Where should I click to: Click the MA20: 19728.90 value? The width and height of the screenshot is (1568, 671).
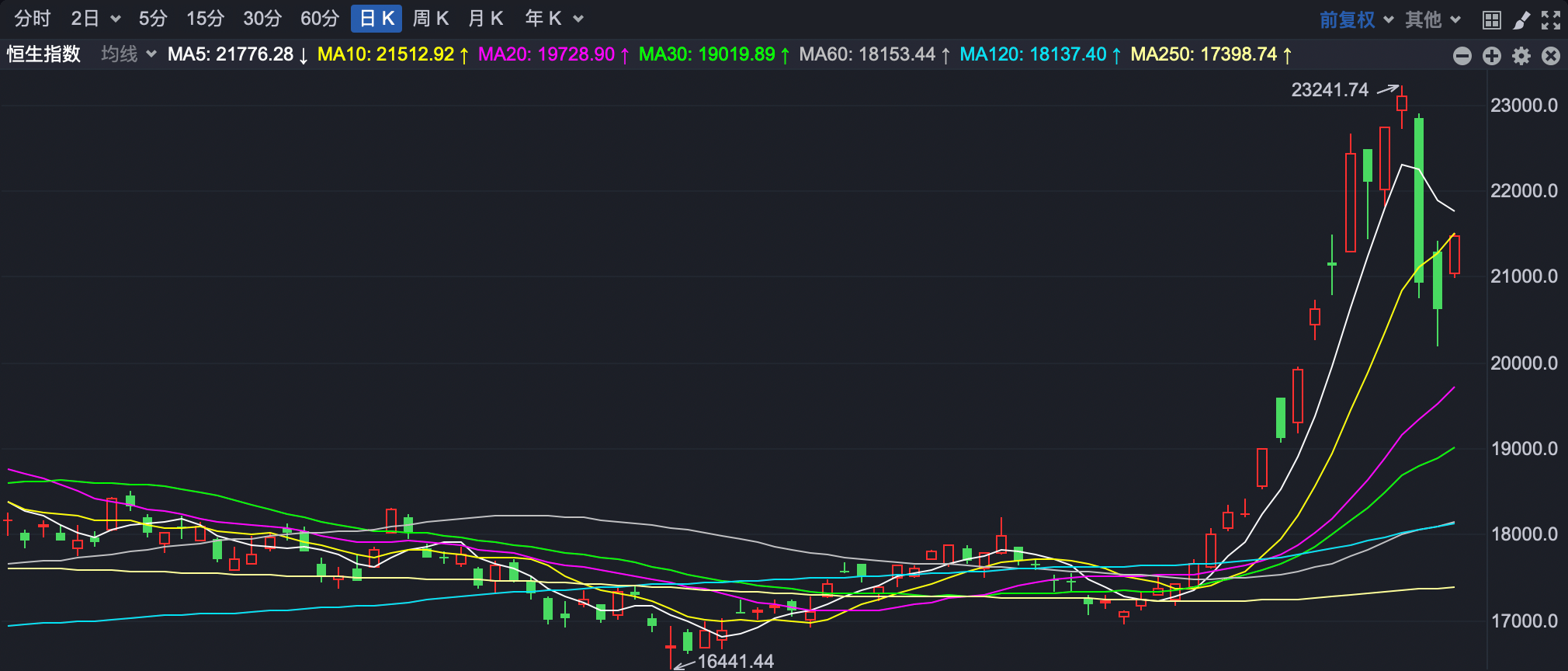pos(553,54)
